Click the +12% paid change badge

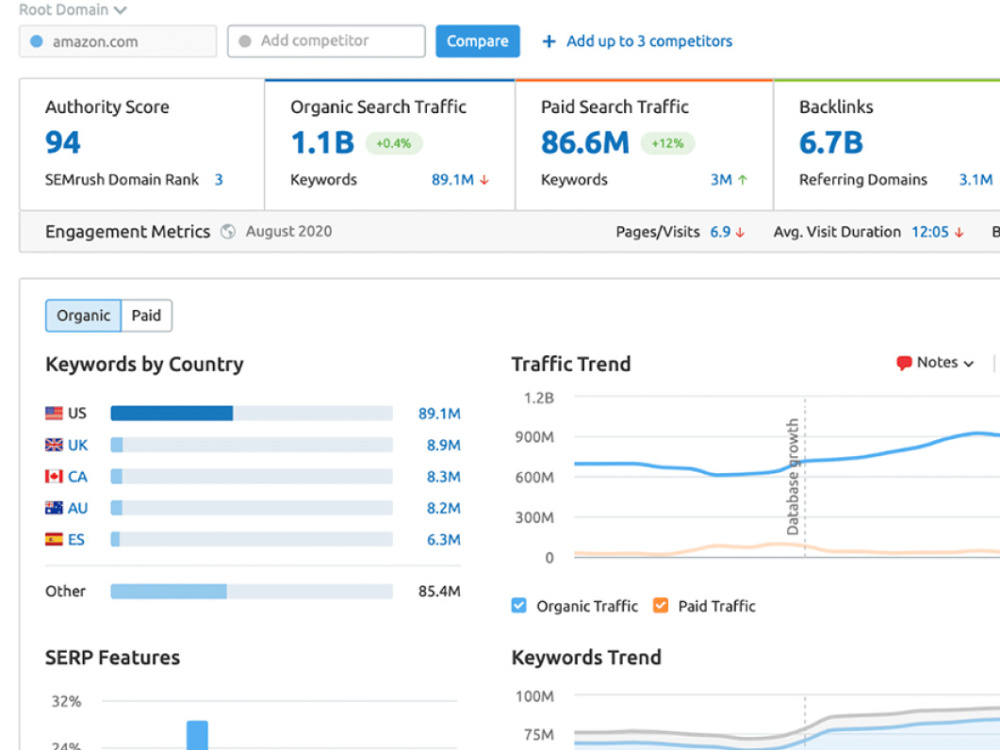coord(667,143)
